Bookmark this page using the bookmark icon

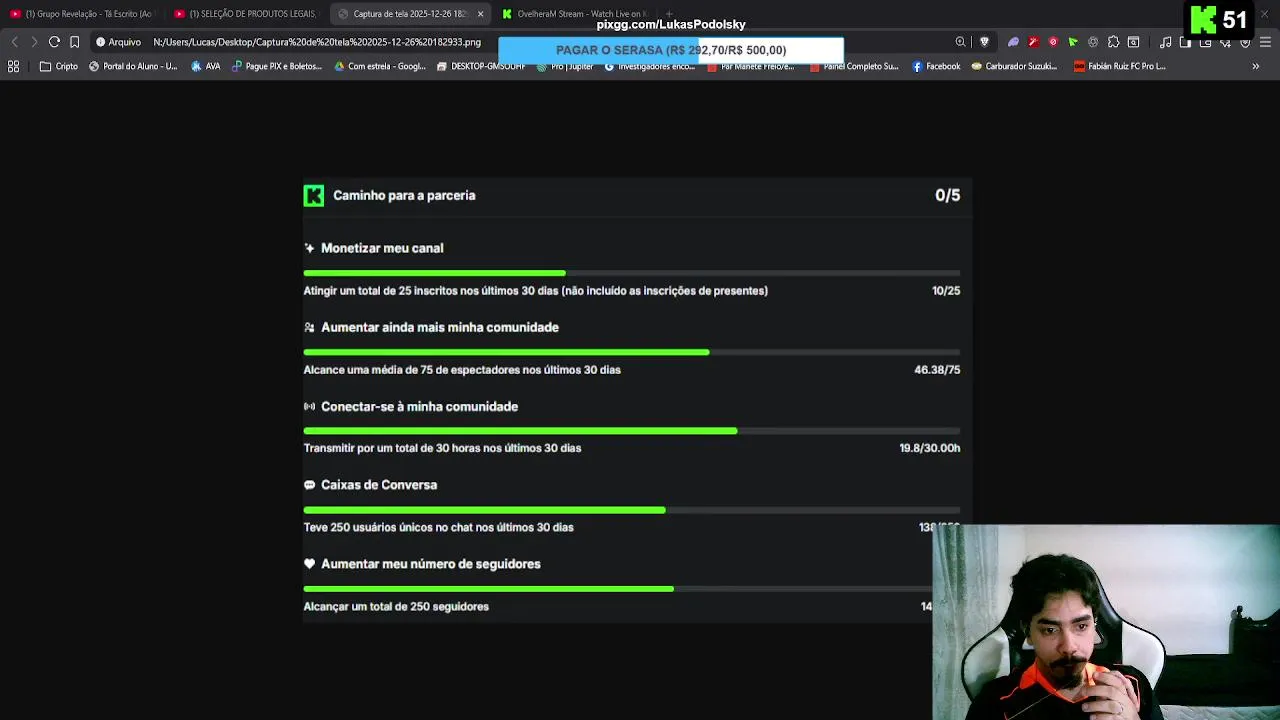tap(74, 42)
